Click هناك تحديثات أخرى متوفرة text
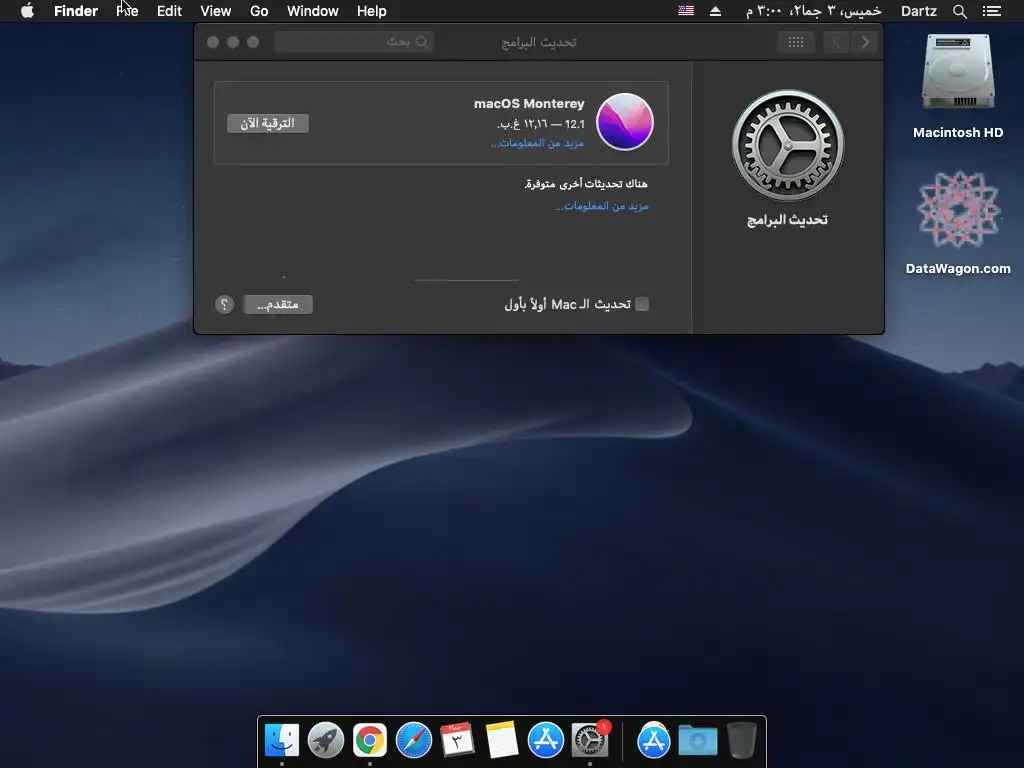This screenshot has width=1024, height=768. (x=586, y=184)
